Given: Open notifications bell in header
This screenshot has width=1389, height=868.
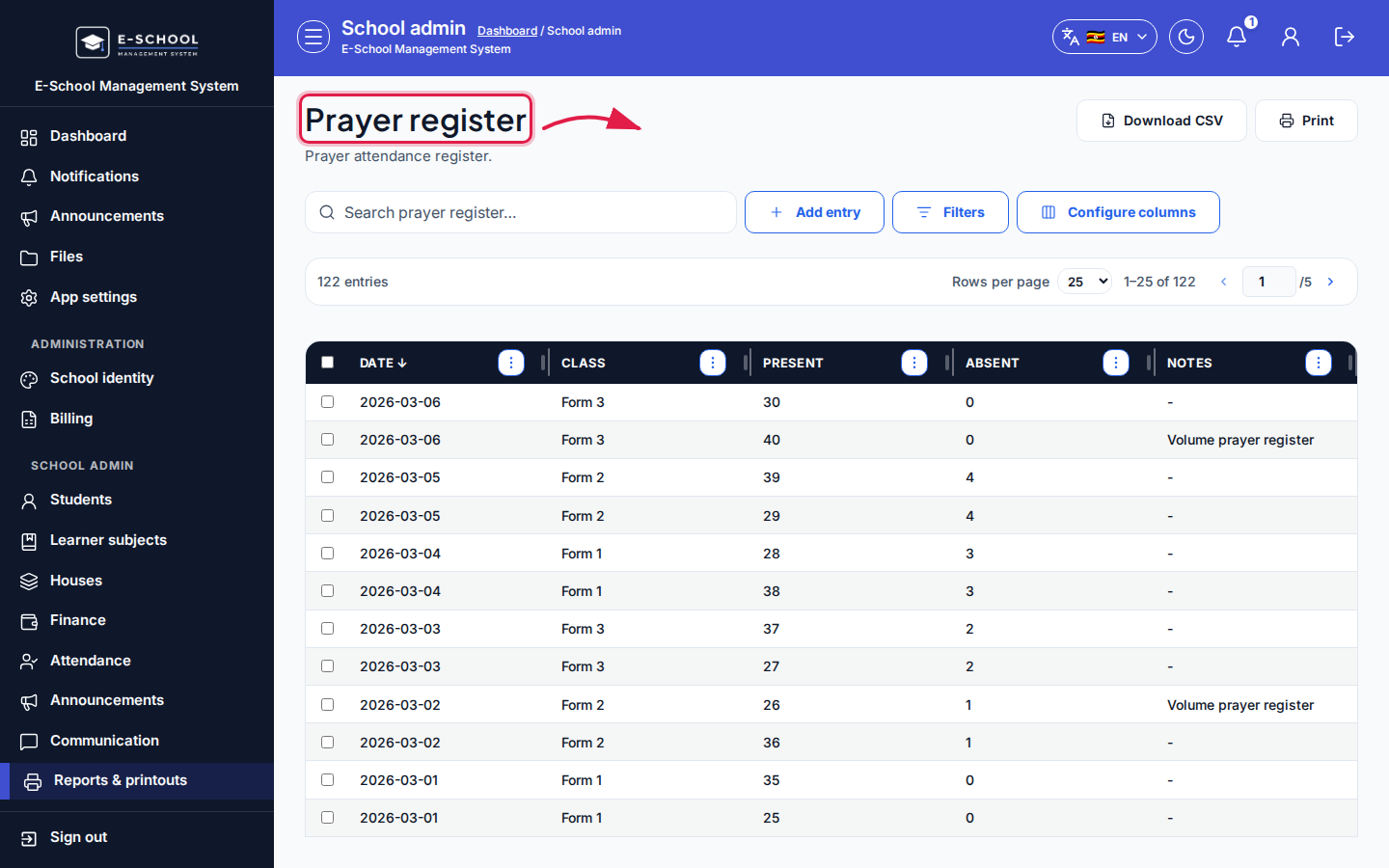Looking at the screenshot, I should (x=1237, y=37).
